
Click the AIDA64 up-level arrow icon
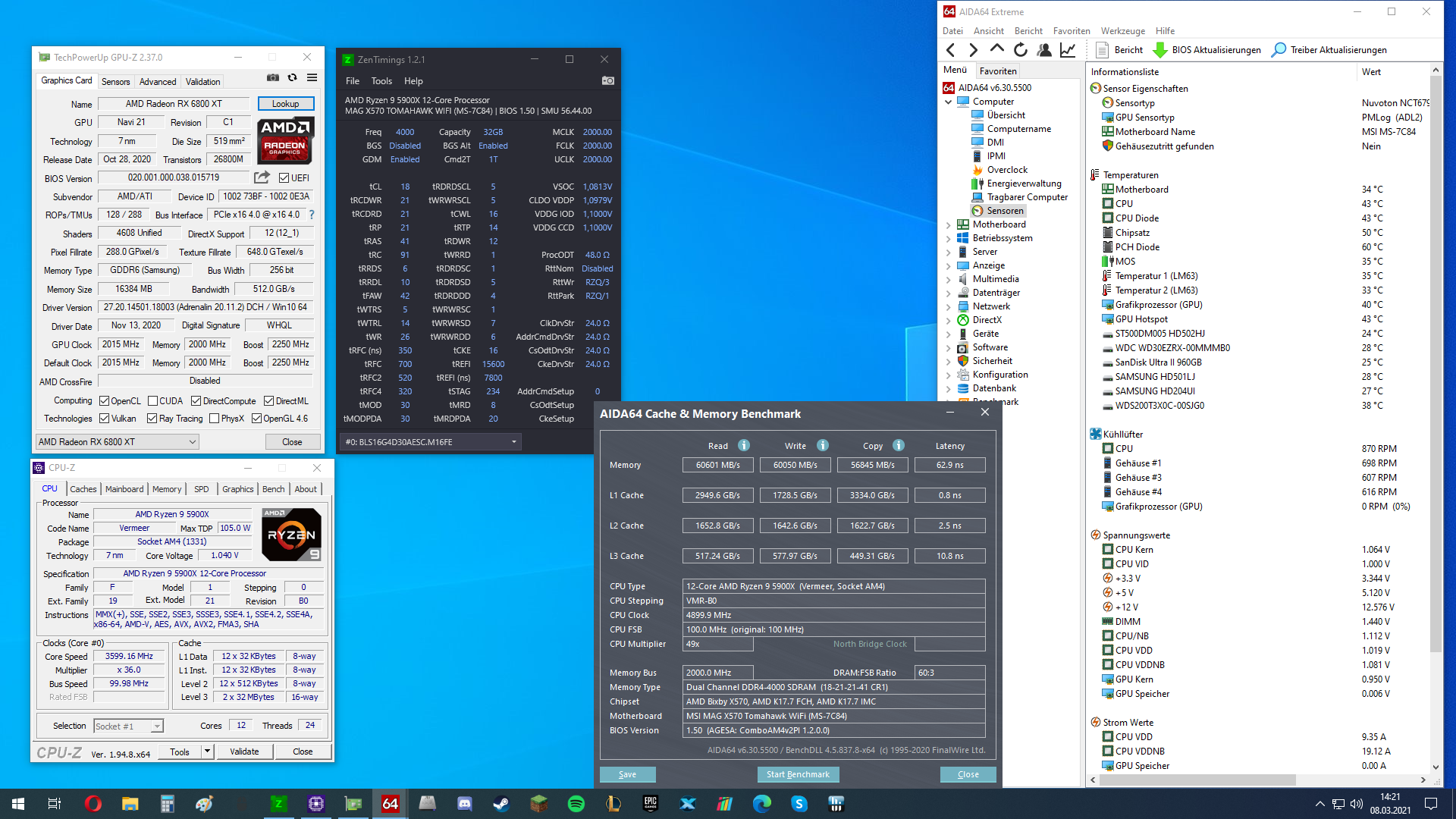[997, 50]
